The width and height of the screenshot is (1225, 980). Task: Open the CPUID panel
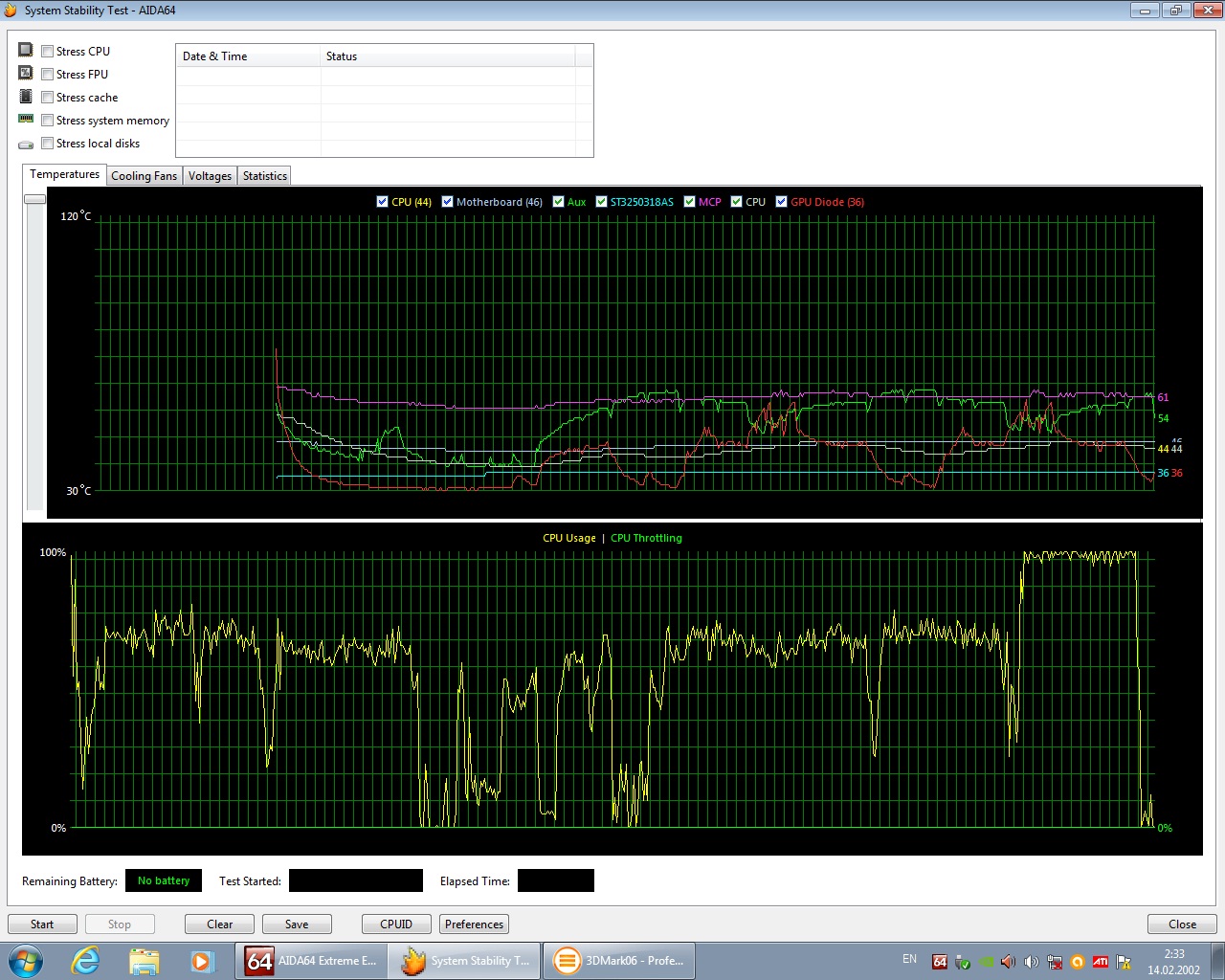pyautogui.click(x=396, y=924)
